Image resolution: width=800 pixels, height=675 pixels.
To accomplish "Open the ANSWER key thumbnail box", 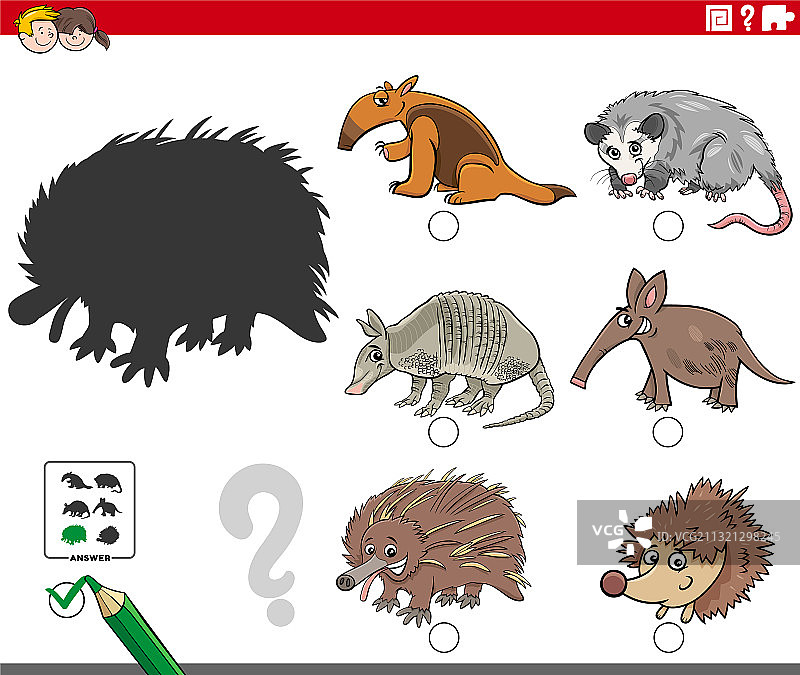I will pyautogui.click(x=90, y=510).
